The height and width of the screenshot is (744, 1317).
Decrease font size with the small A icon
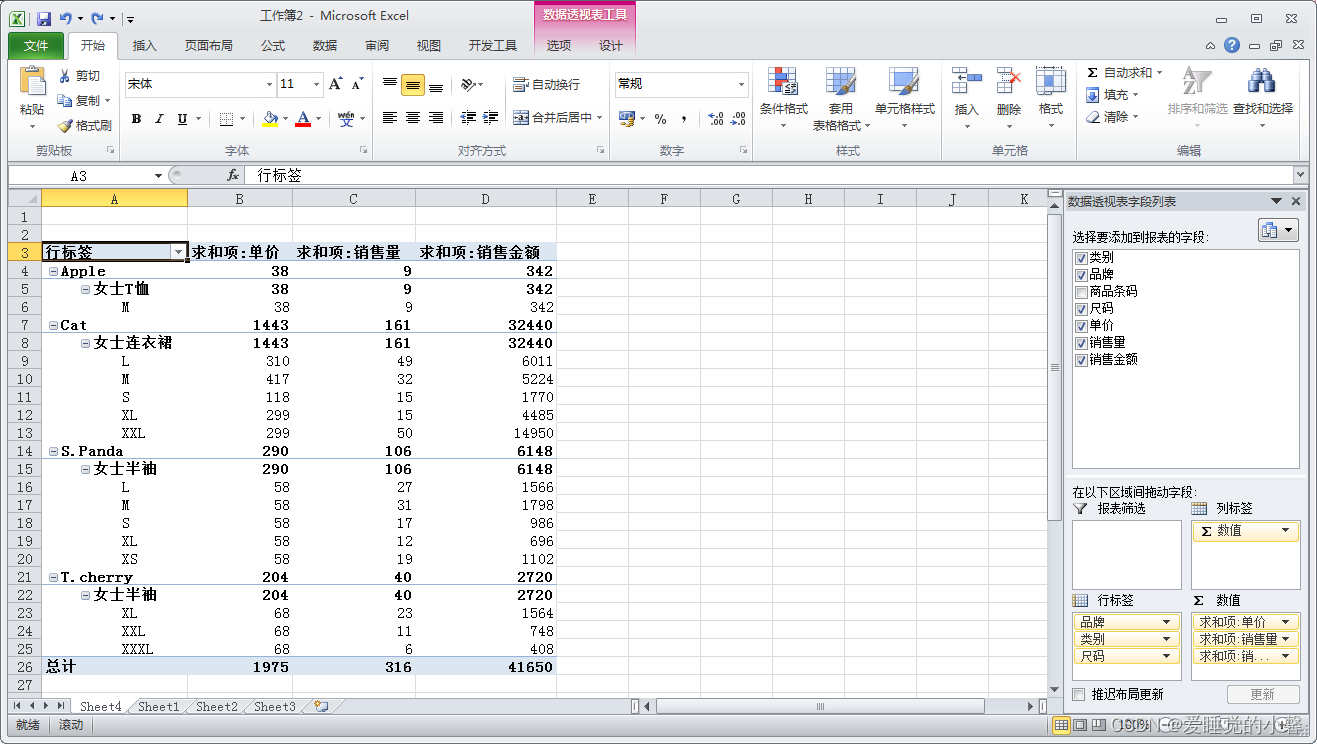point(357,84)
